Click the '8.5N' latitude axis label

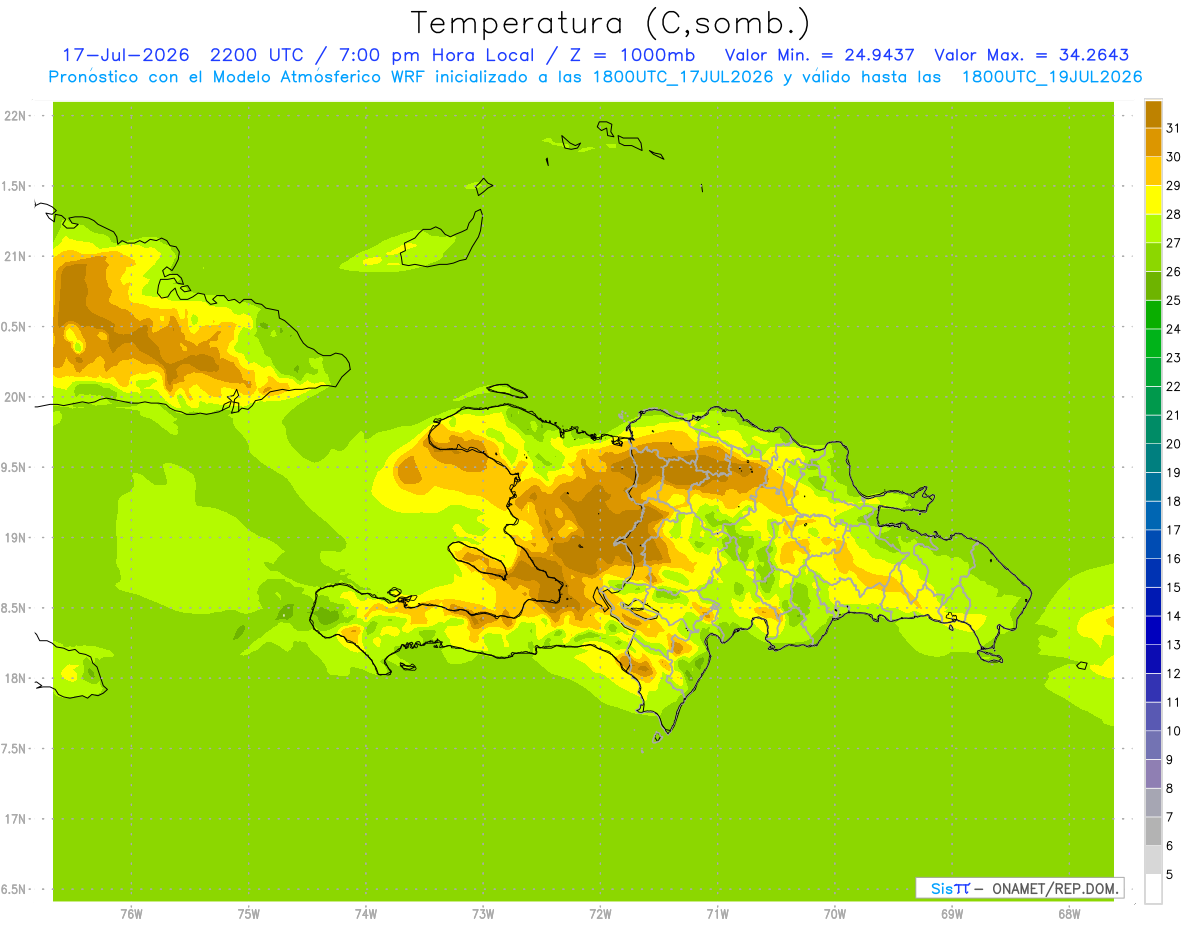click(14, 608)
